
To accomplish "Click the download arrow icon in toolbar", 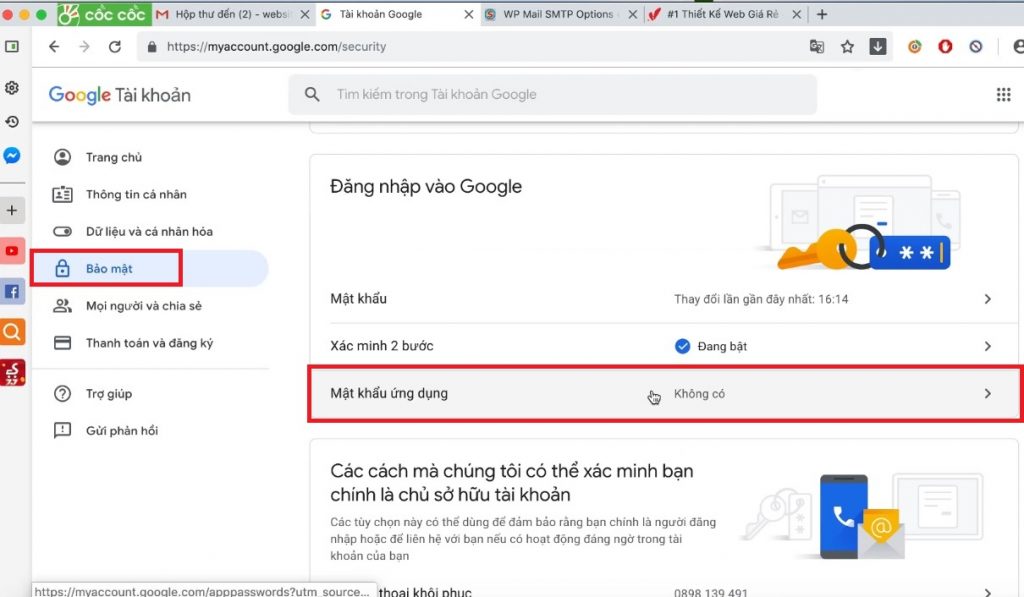I will [877, 47].
